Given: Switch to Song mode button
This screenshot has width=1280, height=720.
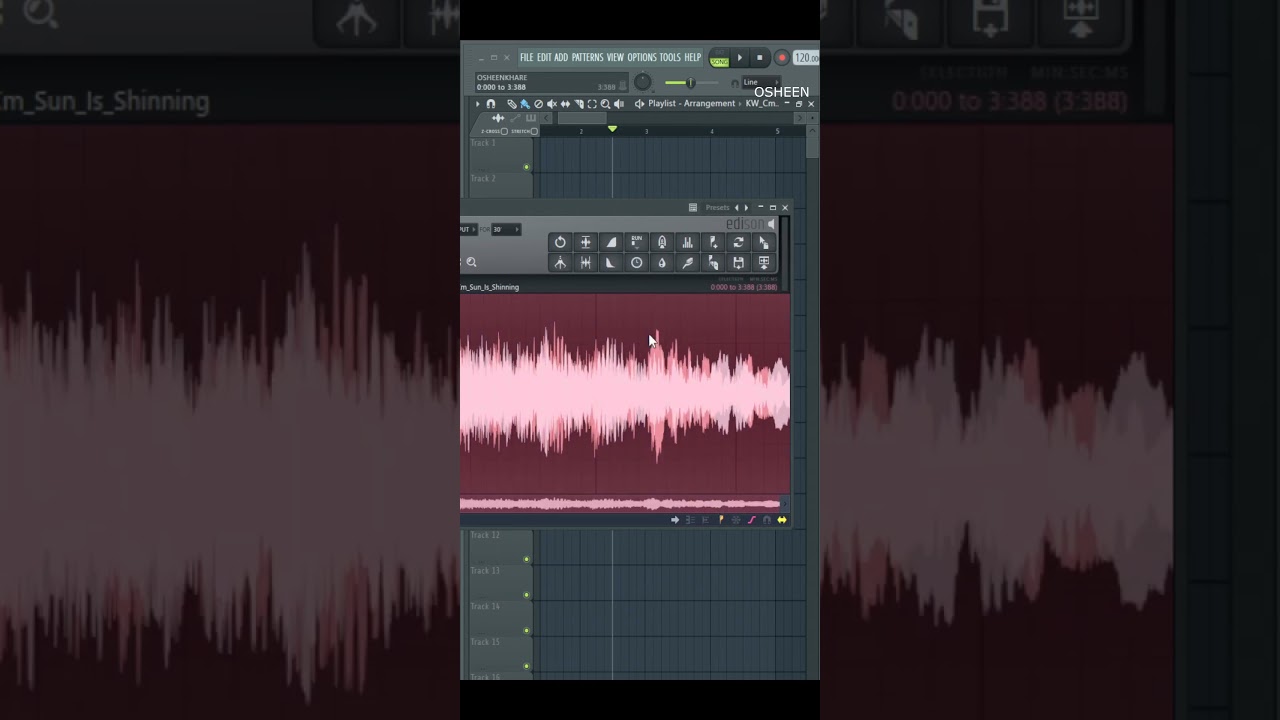Looking at the screenshot, I should [719, 62].
